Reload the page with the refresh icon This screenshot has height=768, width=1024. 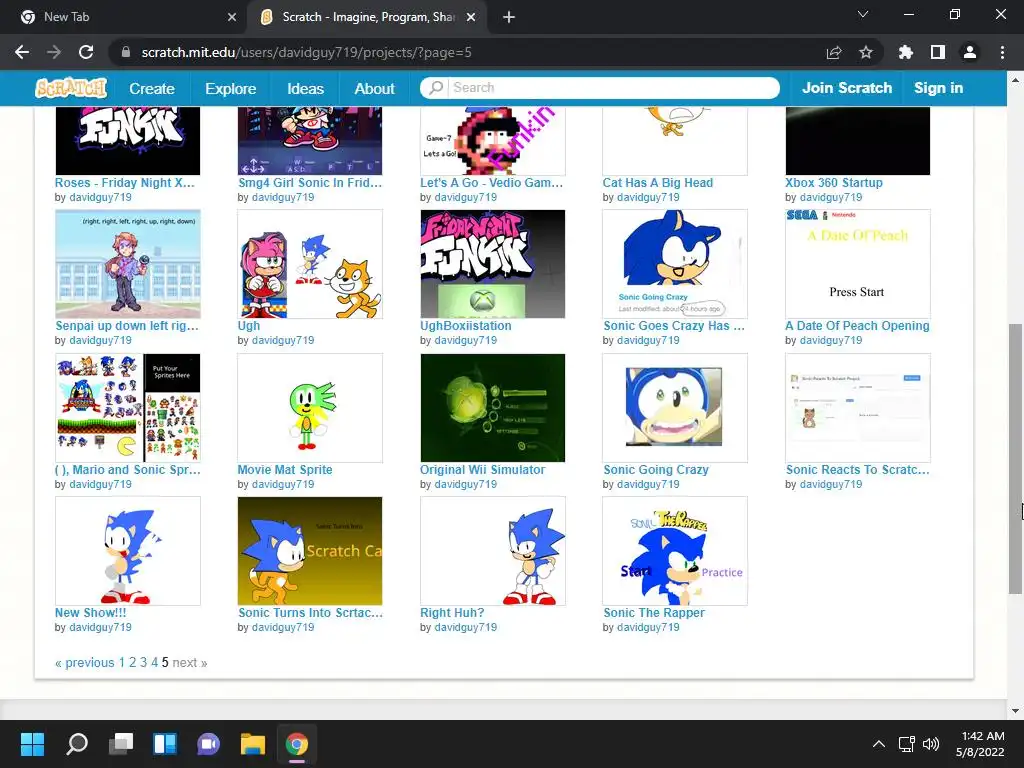pyautogui.click(x=86, y=52)
